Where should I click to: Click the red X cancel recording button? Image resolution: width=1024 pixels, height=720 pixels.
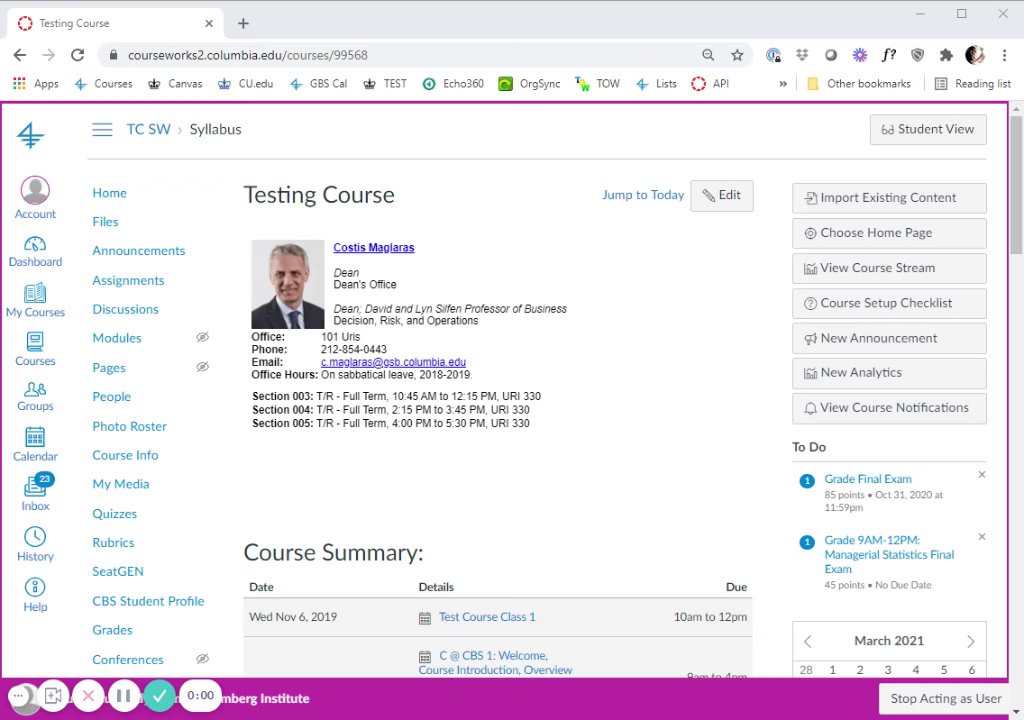[88, 696]
